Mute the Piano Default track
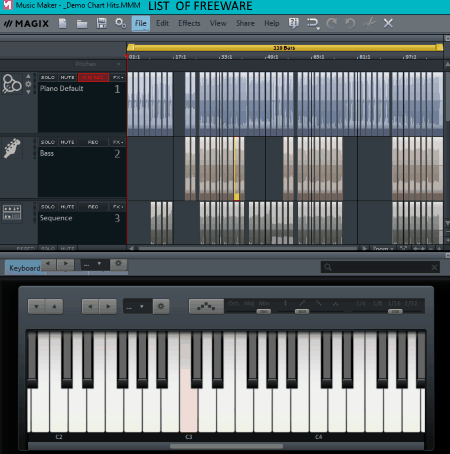This screenshot has height=454, width=450. point(67,77)
